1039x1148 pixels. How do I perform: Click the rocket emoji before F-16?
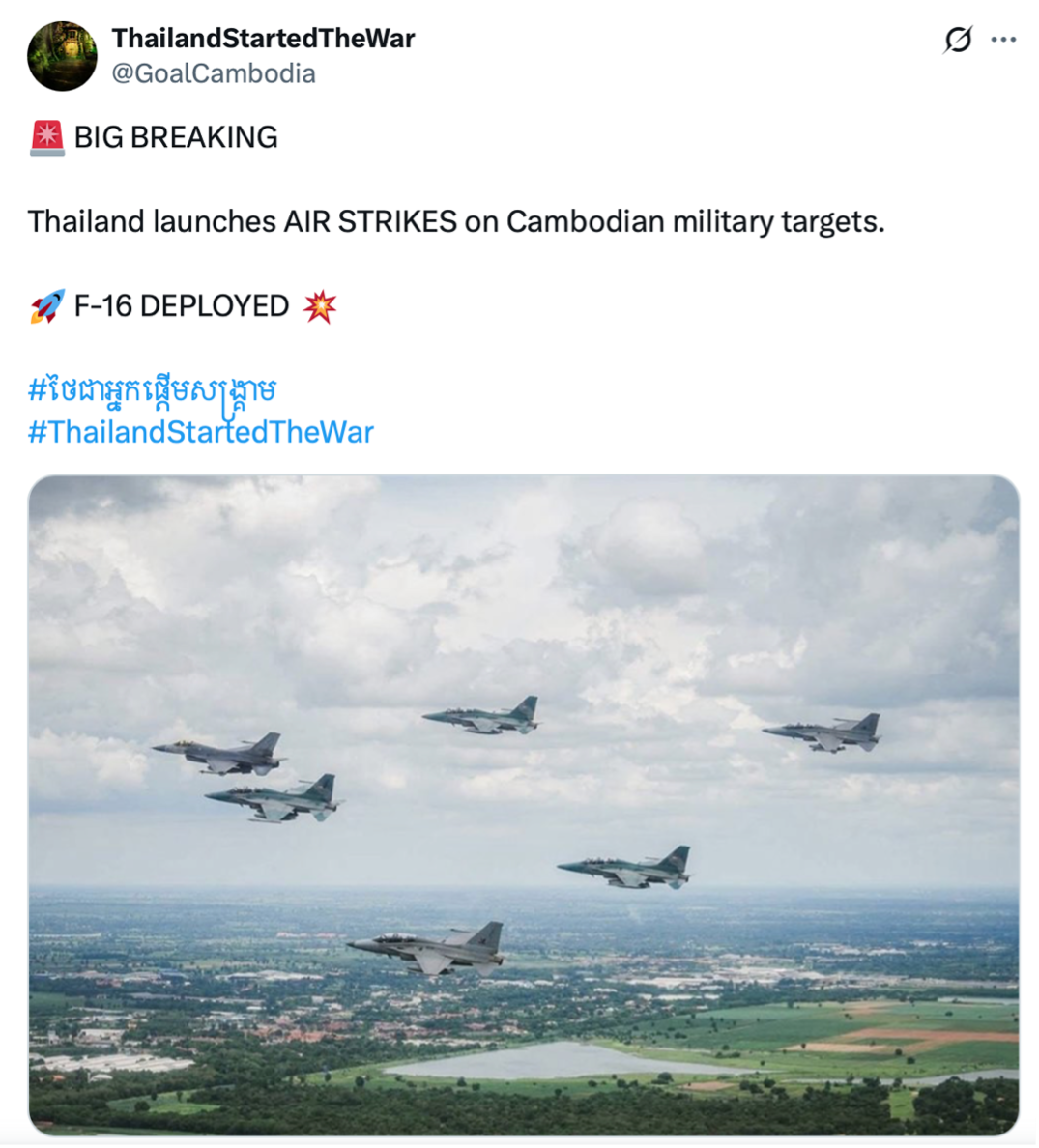(46, 306)
